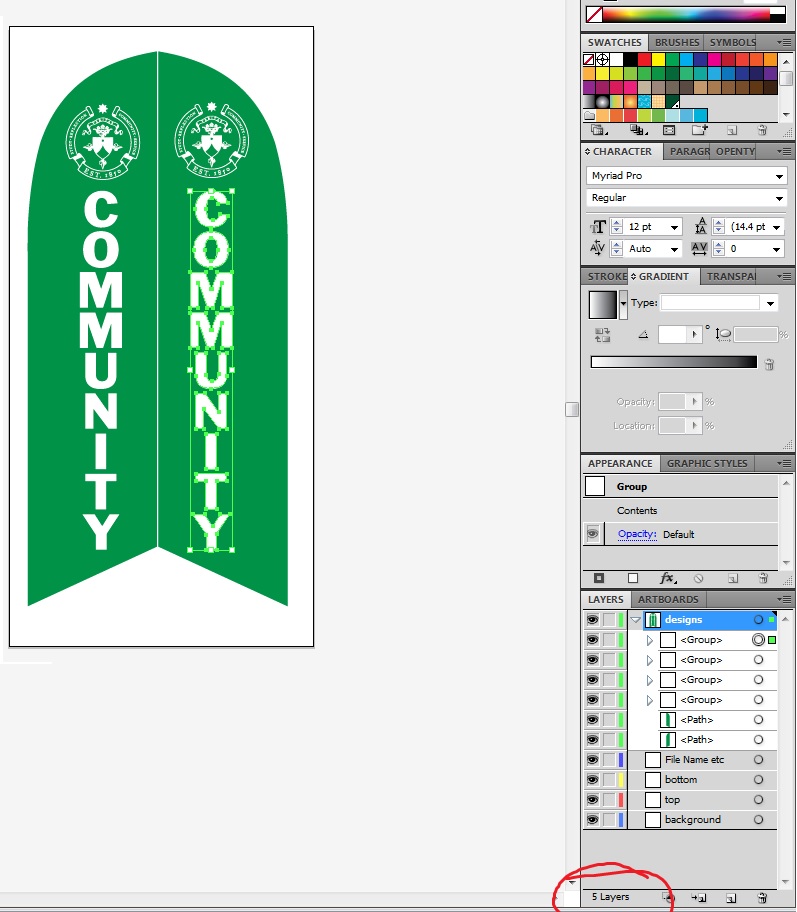The width and height of the screenshot is (797, 912).
Task: Open the gradient Type dropdown
Action: 770,304
